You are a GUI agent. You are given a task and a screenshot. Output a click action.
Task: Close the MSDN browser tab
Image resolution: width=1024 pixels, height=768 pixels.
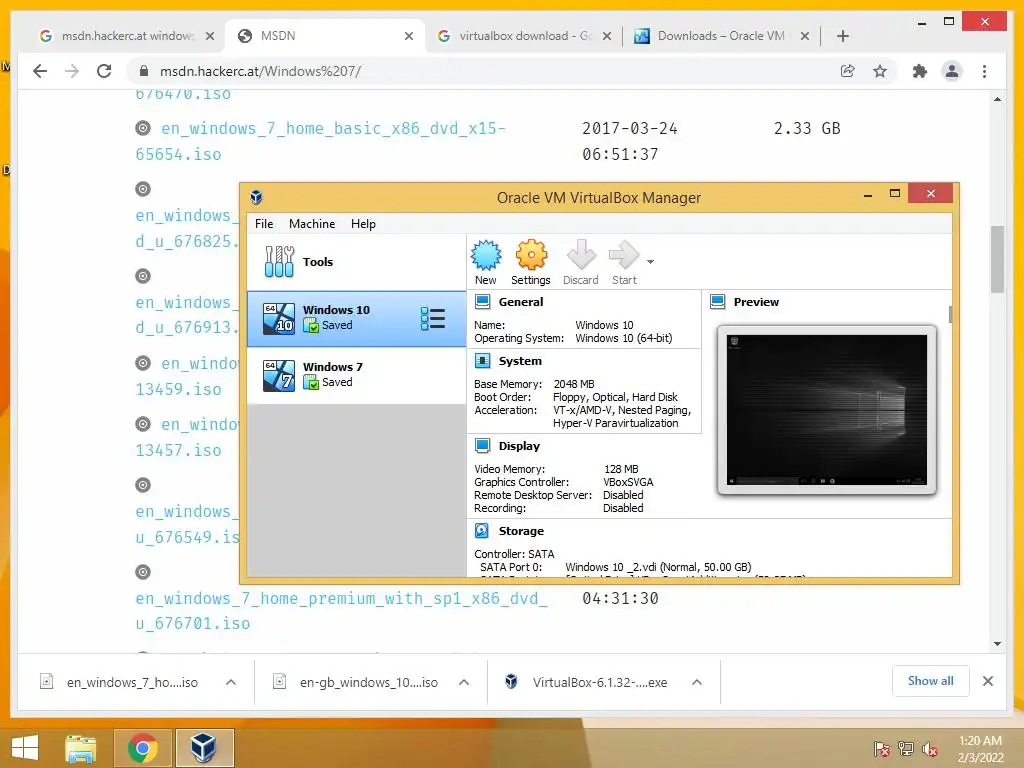409,36
